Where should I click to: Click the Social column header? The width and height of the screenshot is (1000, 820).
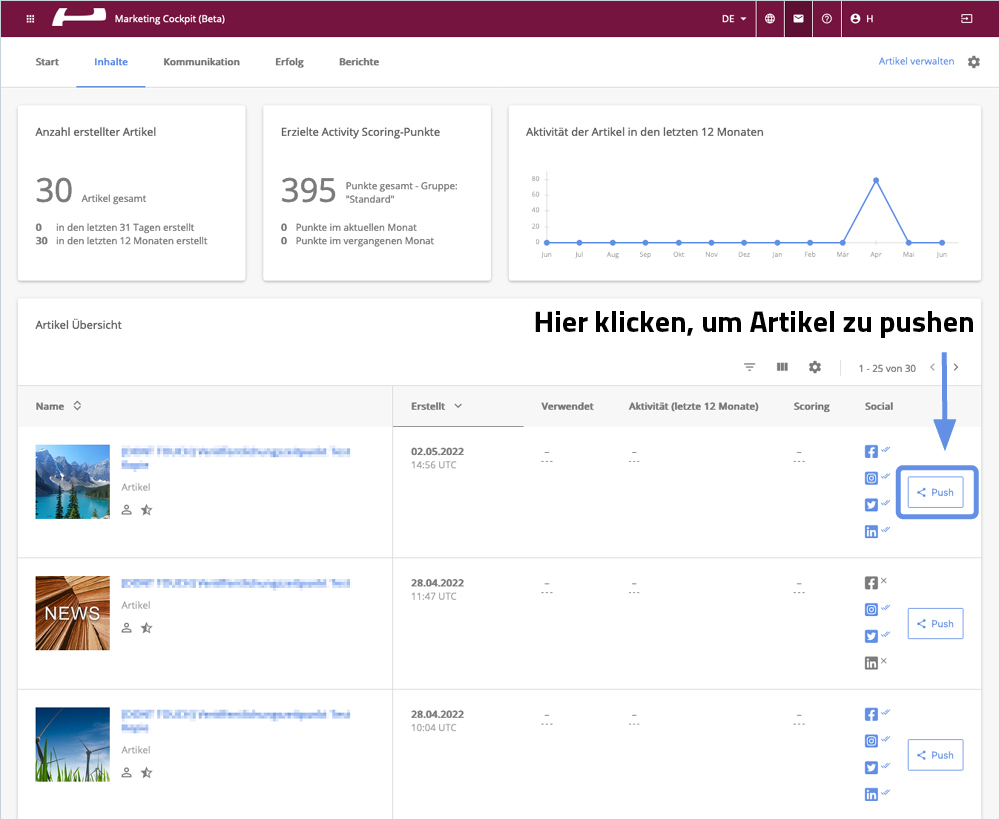(879, 406)
